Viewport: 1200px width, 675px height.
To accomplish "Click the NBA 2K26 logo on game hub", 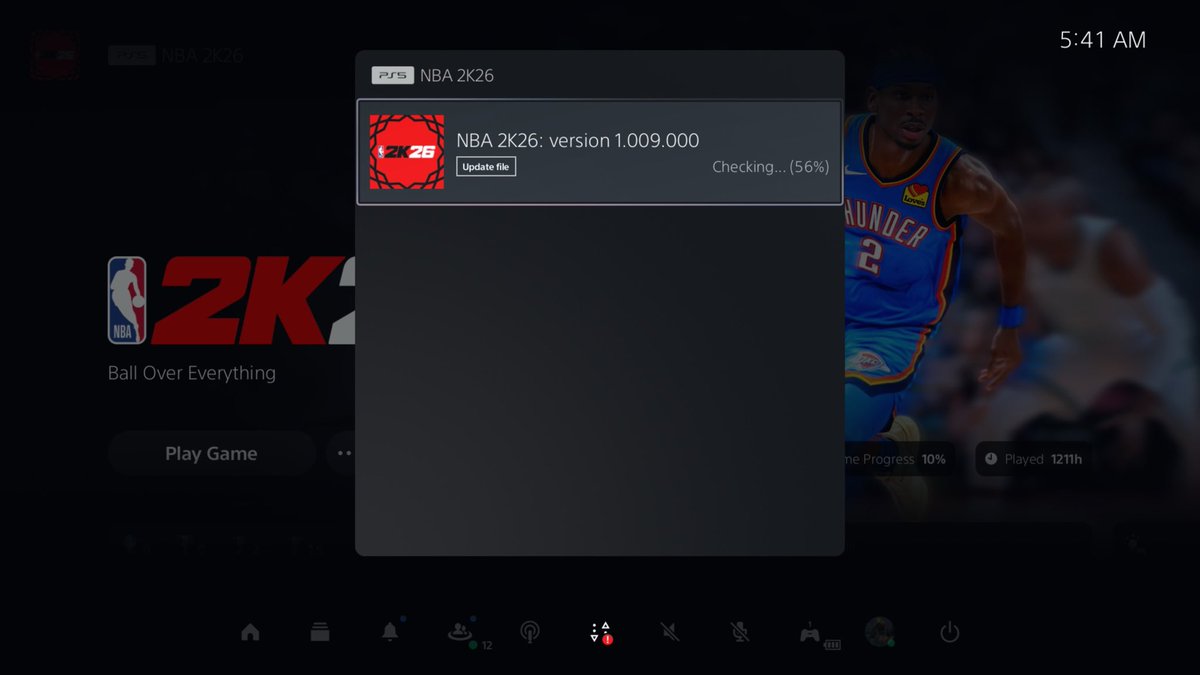I will pyautogui.click(x=232, y=300).
